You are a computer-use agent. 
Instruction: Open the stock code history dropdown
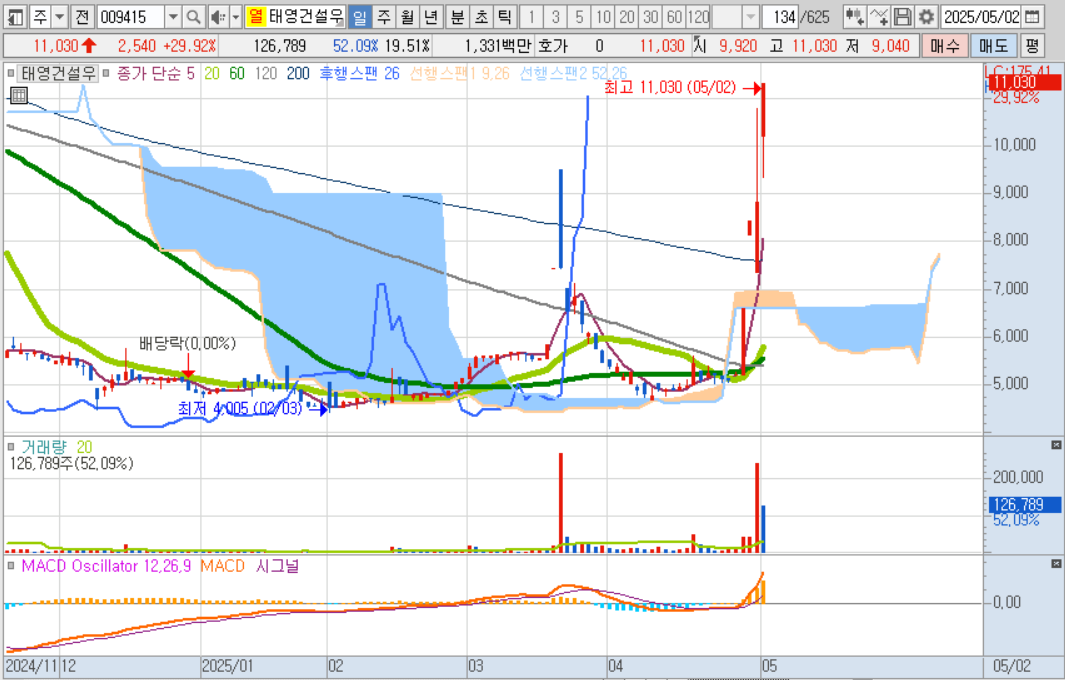click(x=173, y=16)
